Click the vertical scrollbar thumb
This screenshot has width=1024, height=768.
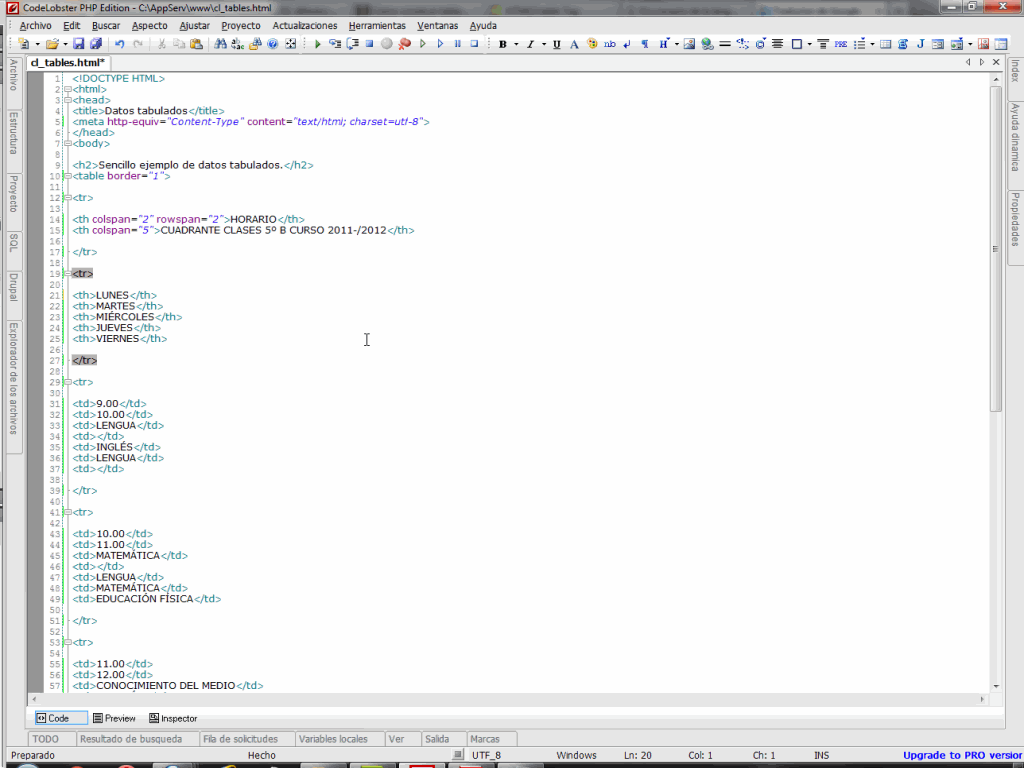(x=996, y=249)
